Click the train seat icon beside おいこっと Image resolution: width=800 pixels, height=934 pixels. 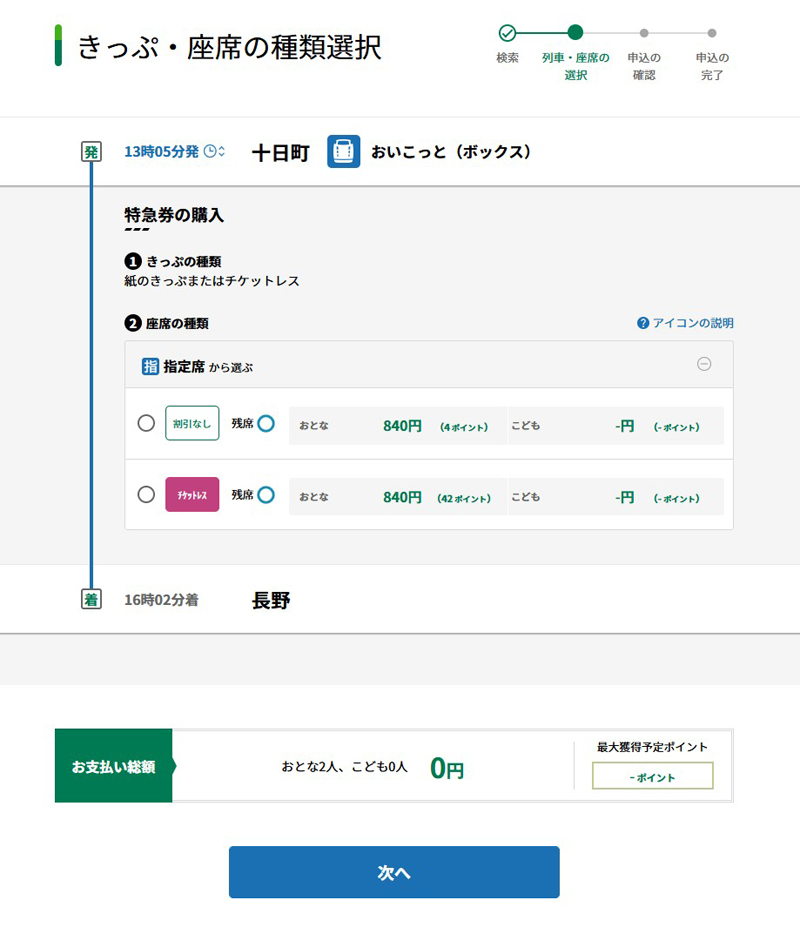click(344, 151)
